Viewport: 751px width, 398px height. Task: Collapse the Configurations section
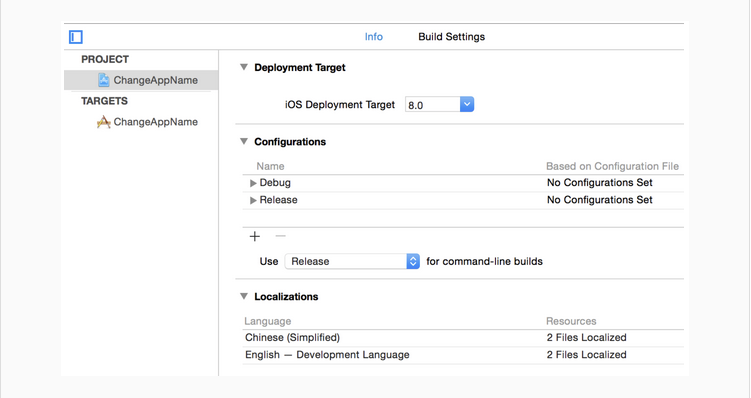click(x=244, y=141)
